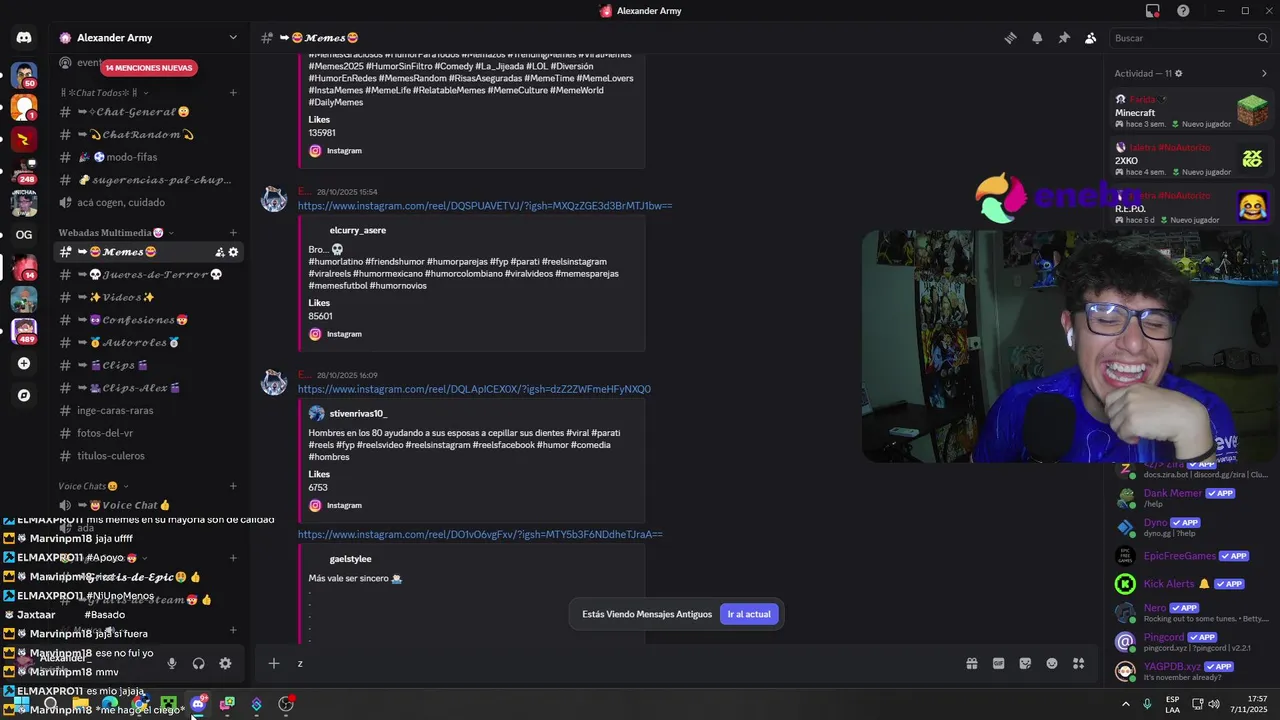This screenshot has width=1280, height=720.
Task: Open the Jueves-de-Terror channel
Action: 148,274
